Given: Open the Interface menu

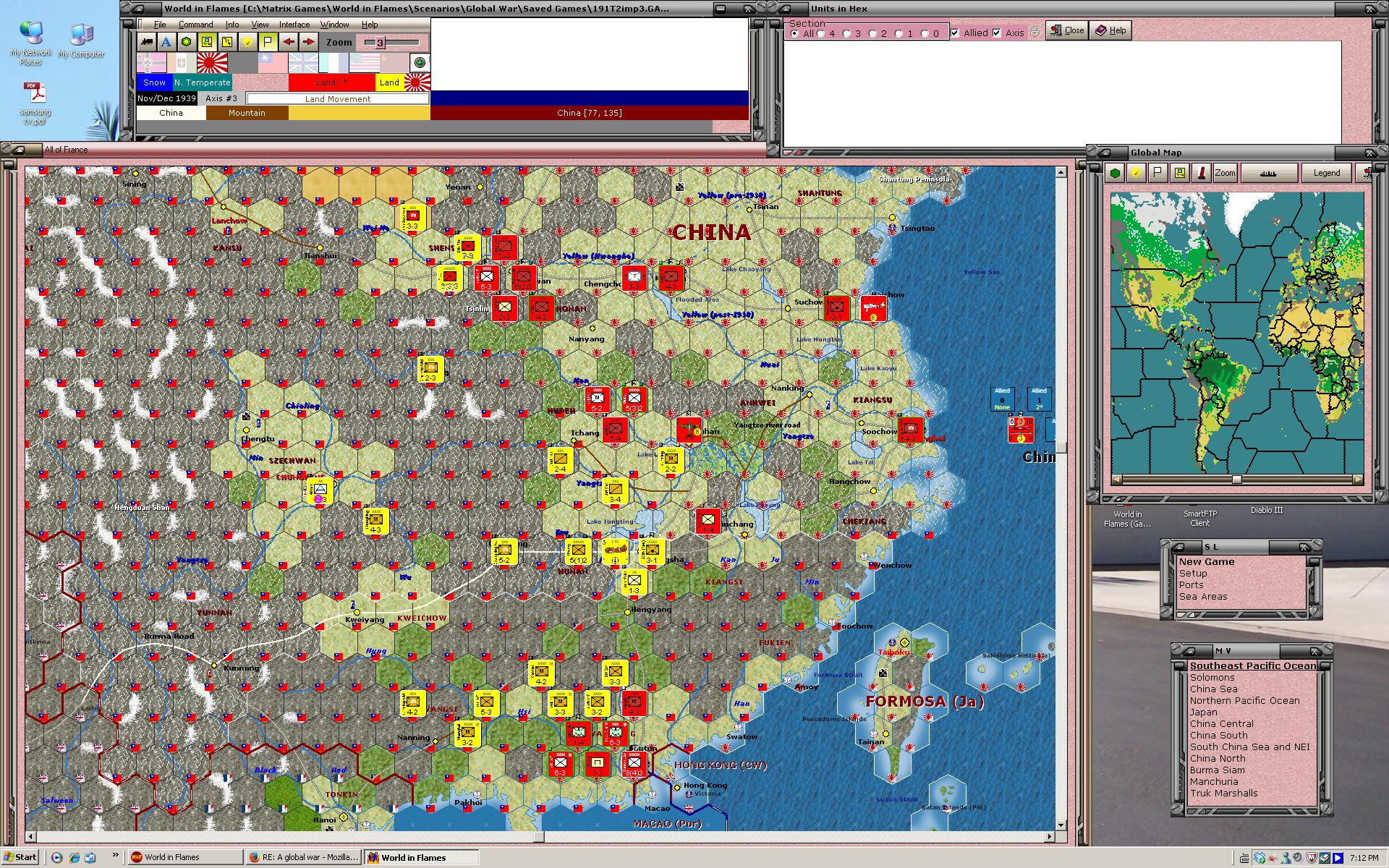Looking at the screenshot, I should pyautogui.click(x=294, y=25).
